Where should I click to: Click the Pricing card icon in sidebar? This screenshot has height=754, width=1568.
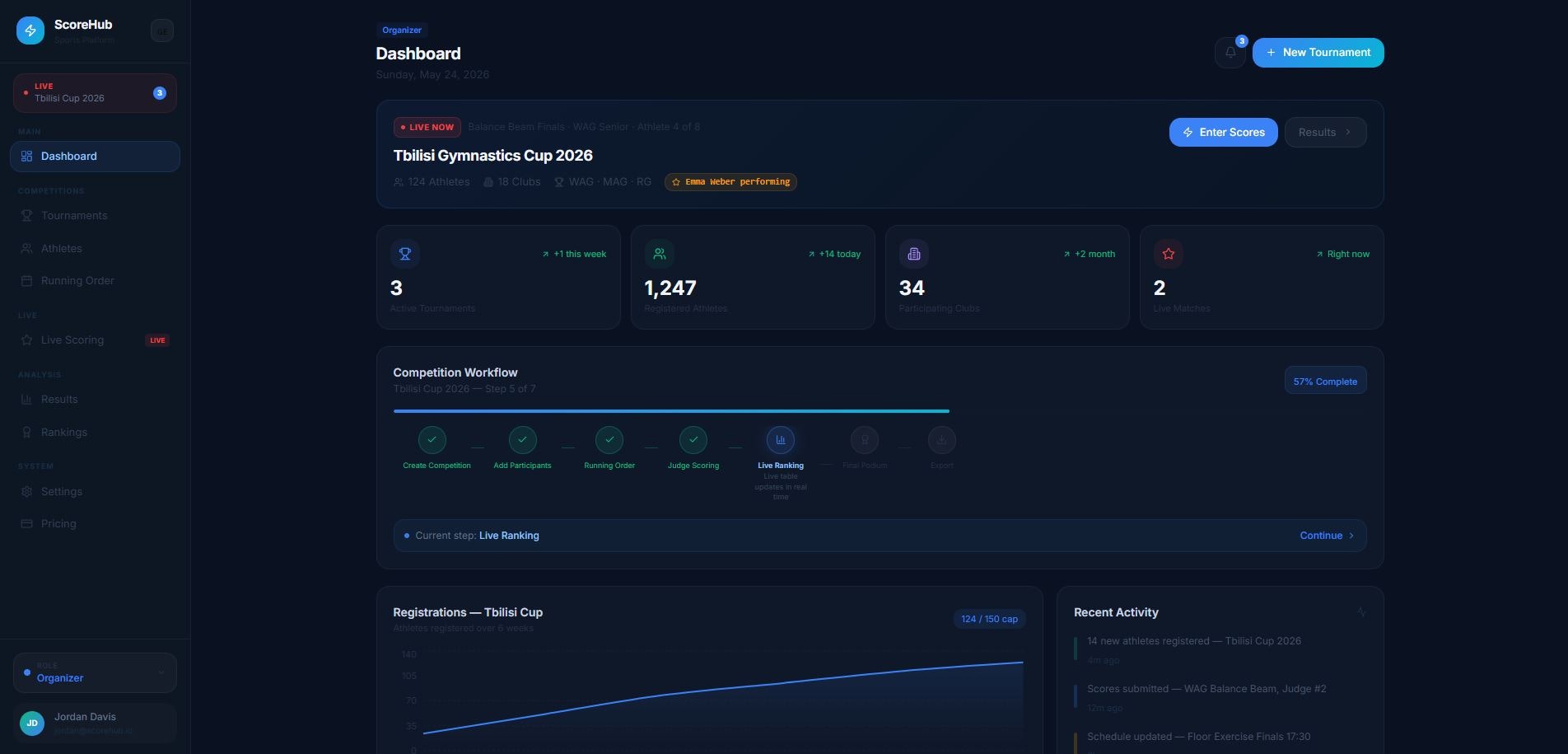pyautogui.click(x=26, y=524)
